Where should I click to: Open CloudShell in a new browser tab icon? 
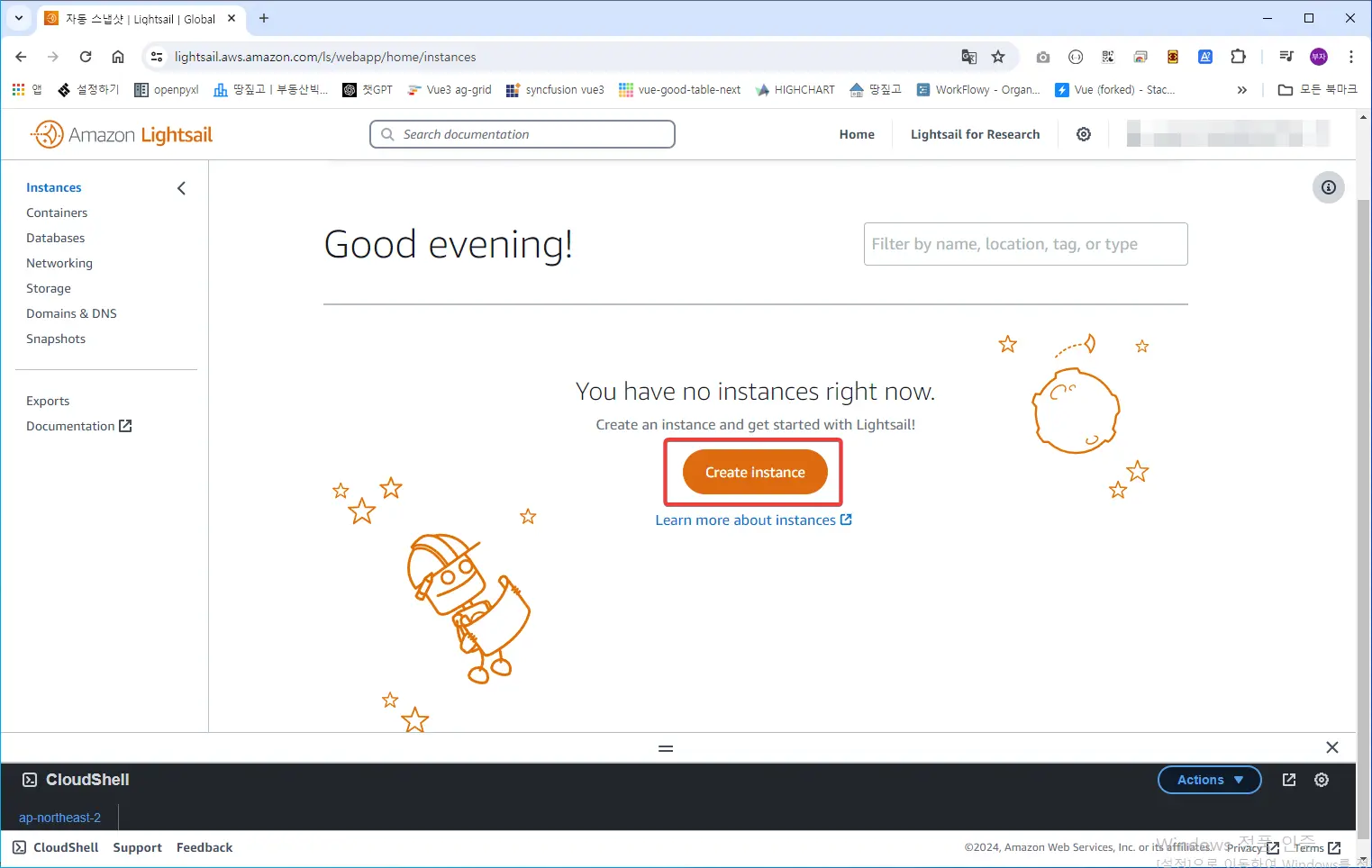point(1288,780)
